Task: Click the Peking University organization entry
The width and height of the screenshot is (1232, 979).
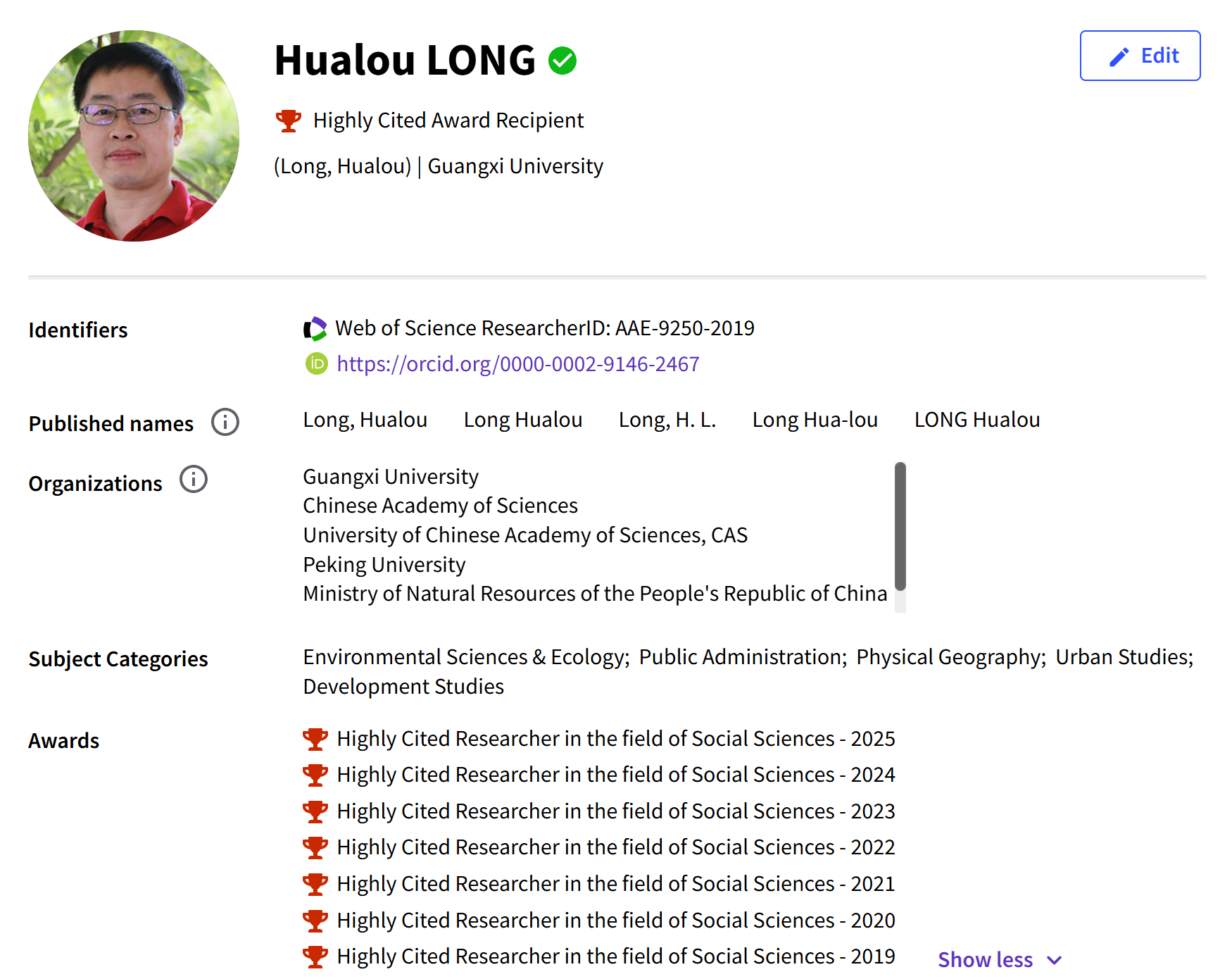Action: [384, 565]
